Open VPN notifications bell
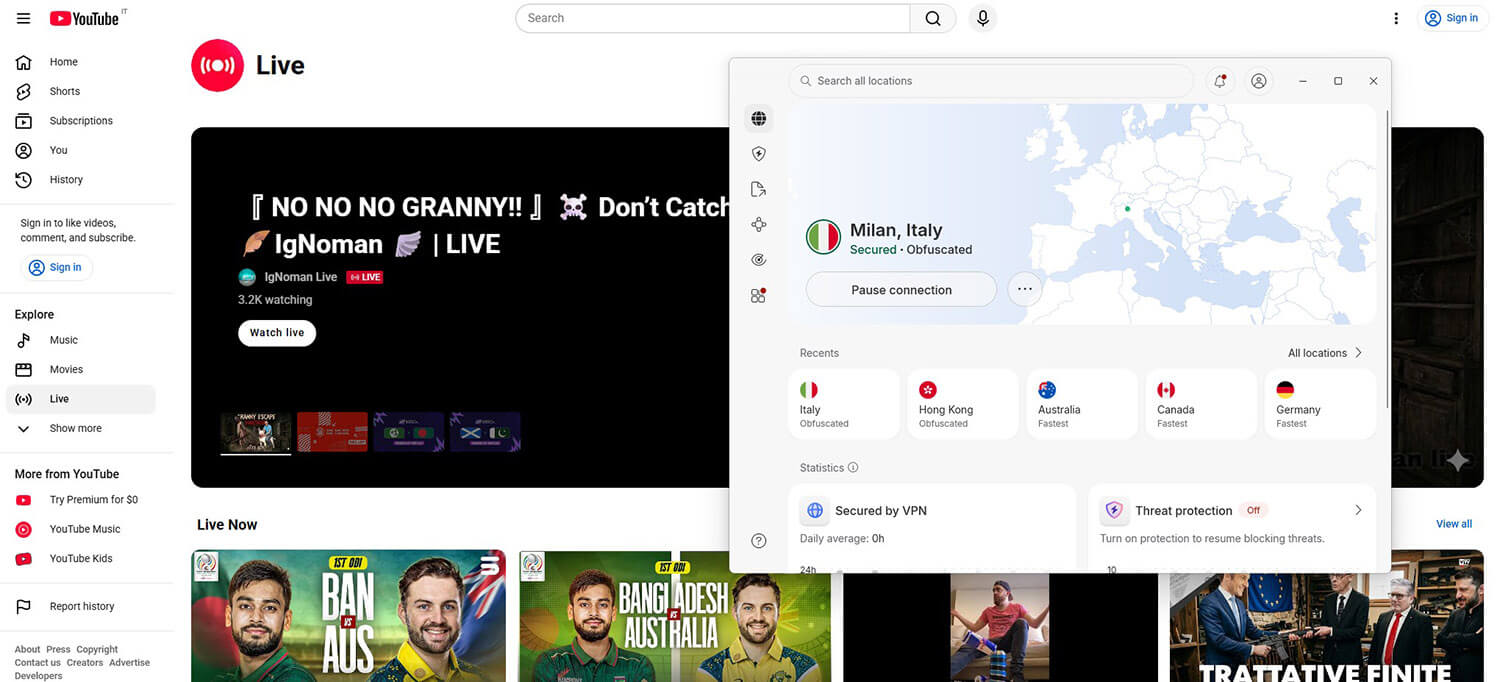Screen dimensions: 1500x682 click(1220, 81)
